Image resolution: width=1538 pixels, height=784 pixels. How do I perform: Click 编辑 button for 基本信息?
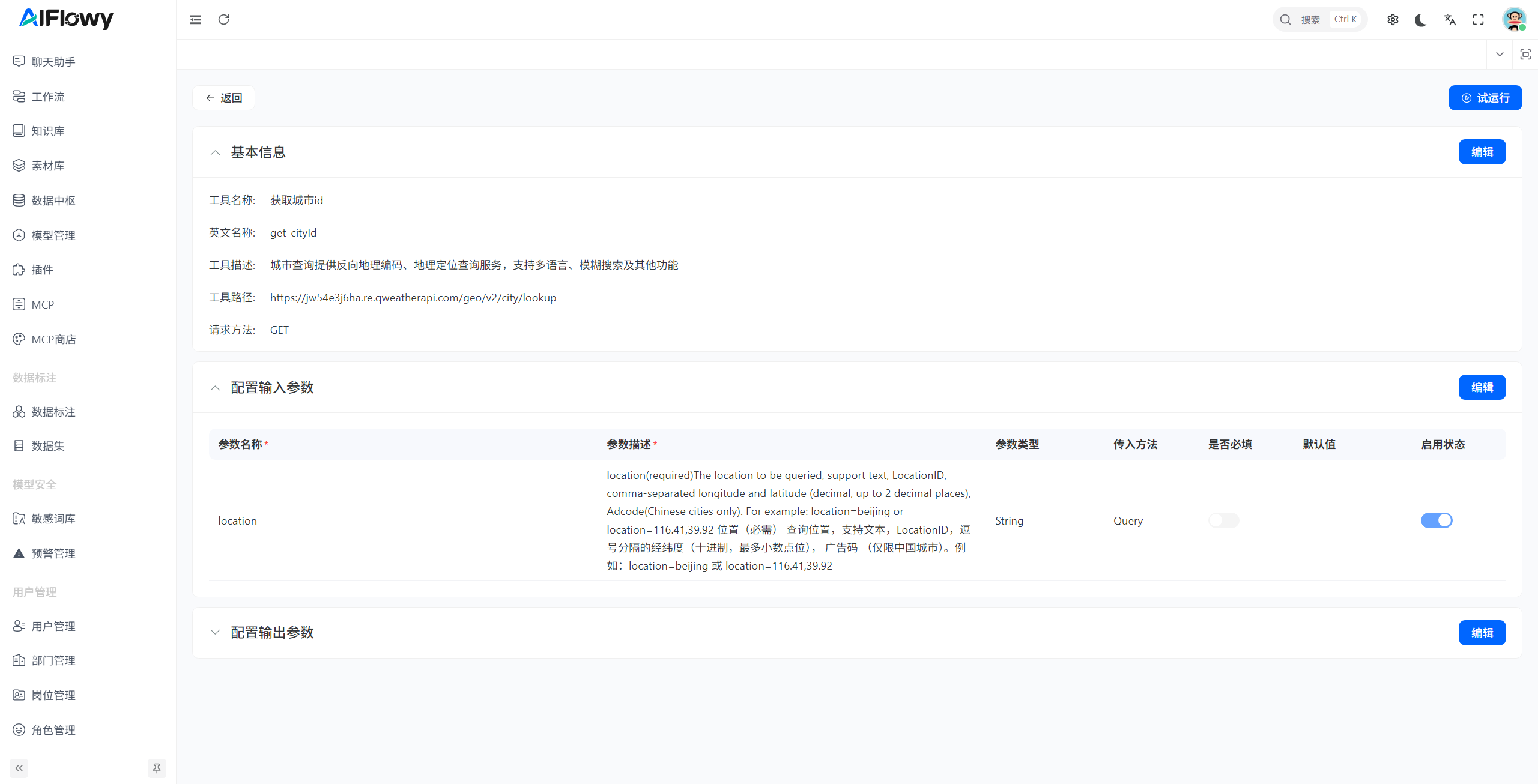pyautogui.click(x=1482, y=152)
